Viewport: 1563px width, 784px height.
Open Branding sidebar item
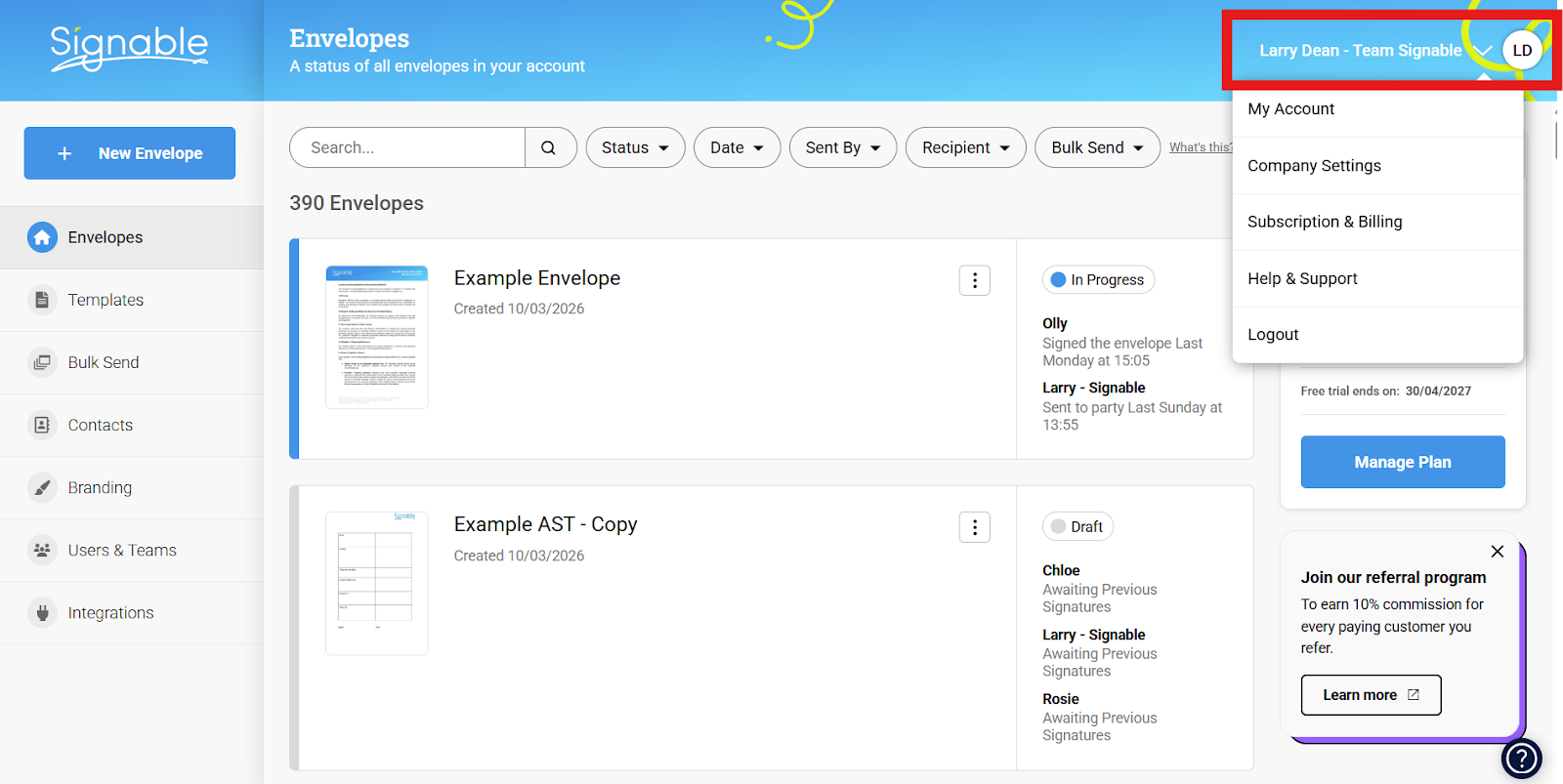pyautogui.click(x=132, y=487)
